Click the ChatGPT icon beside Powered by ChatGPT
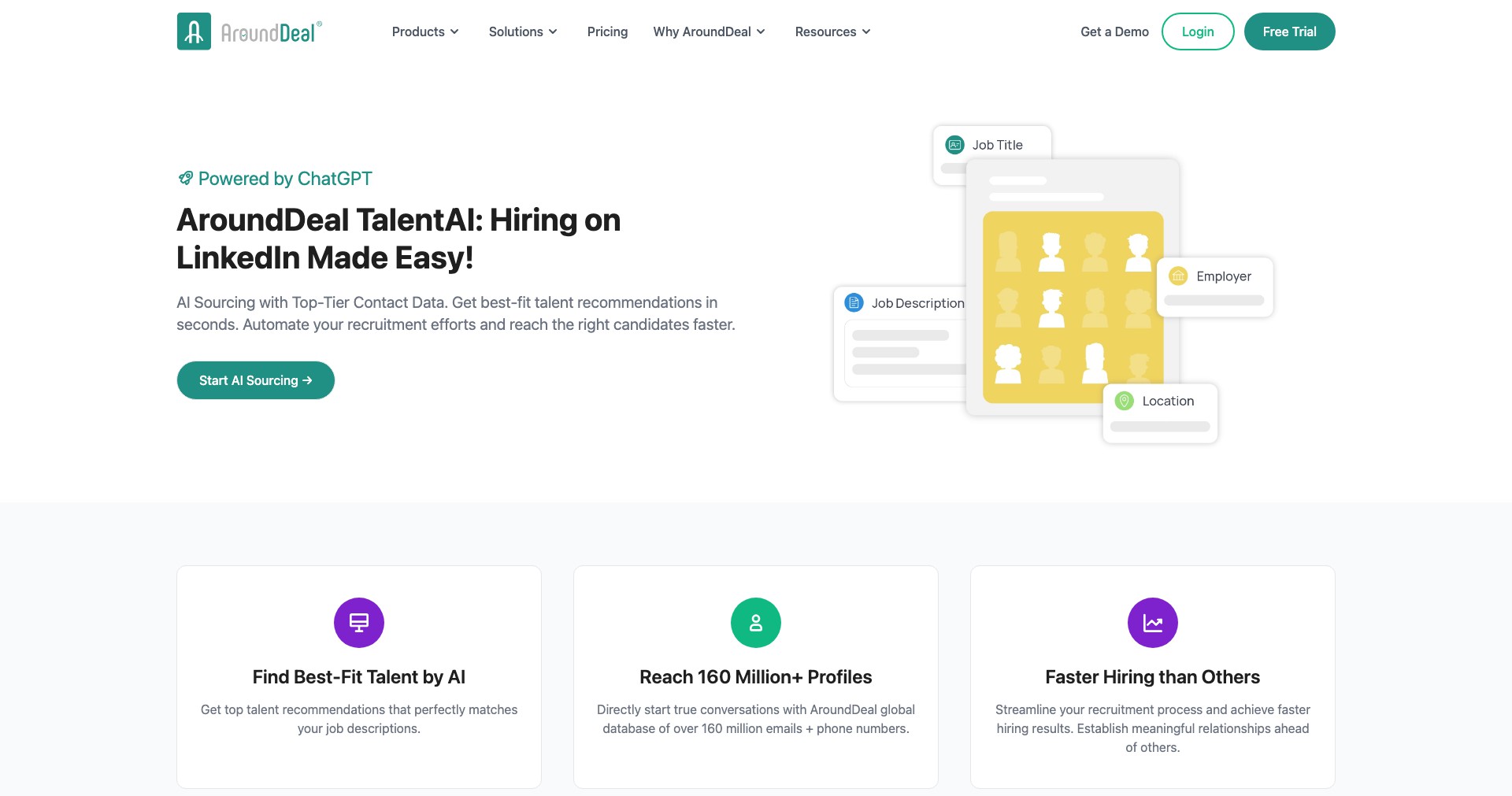Image resolution: width=1512 pixels, height=796 pixels. (186, 179)
